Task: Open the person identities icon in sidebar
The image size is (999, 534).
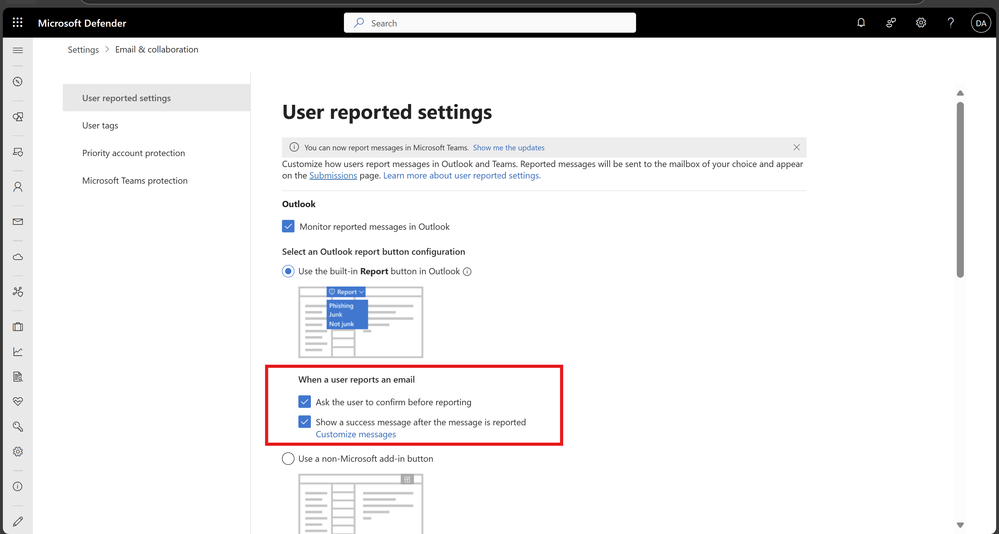Action: [18, 187]
